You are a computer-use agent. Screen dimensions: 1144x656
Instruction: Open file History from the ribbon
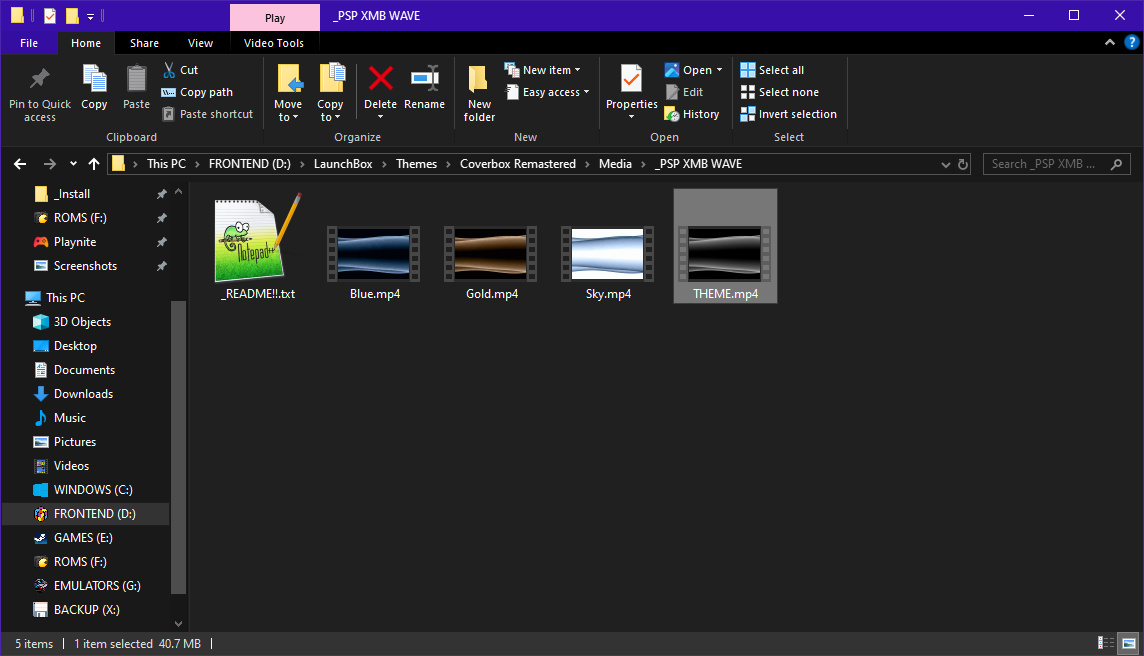click(692, 114)
